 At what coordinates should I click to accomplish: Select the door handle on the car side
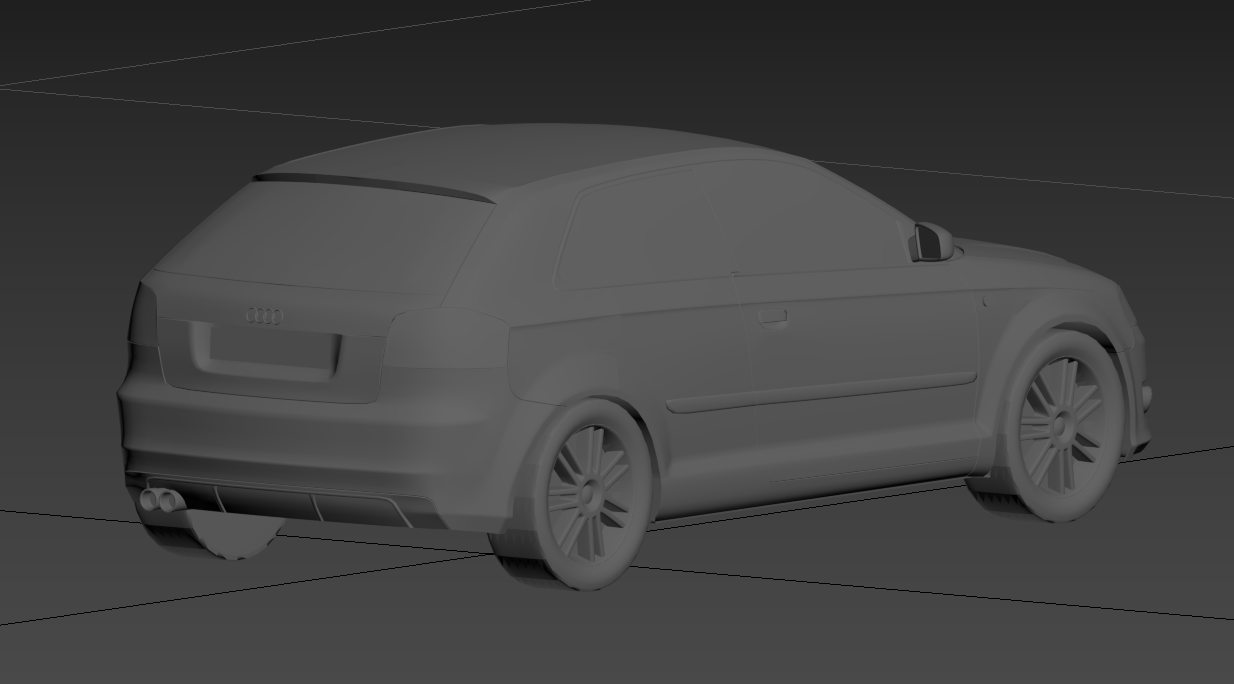coord(772,317)
